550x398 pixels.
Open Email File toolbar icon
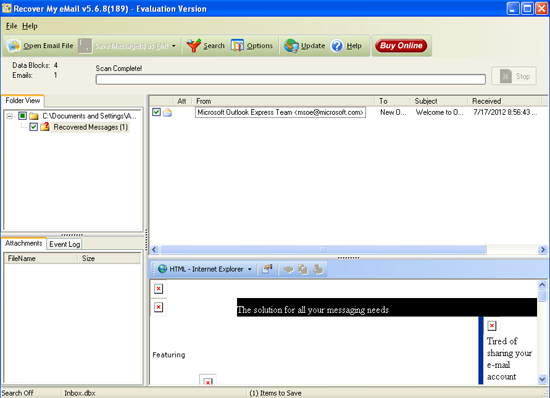tap(13, 46)
